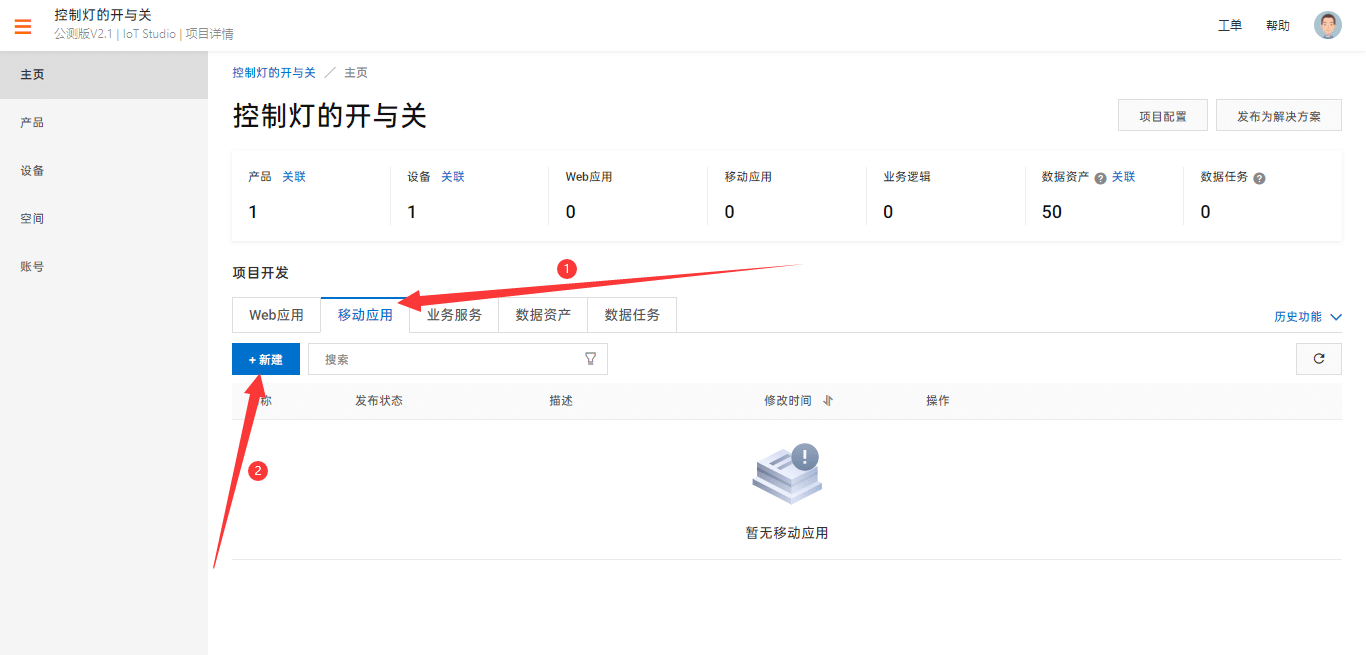Open the 业务服务 tab
Screen dimensions: 1366x655
[454, 314]
